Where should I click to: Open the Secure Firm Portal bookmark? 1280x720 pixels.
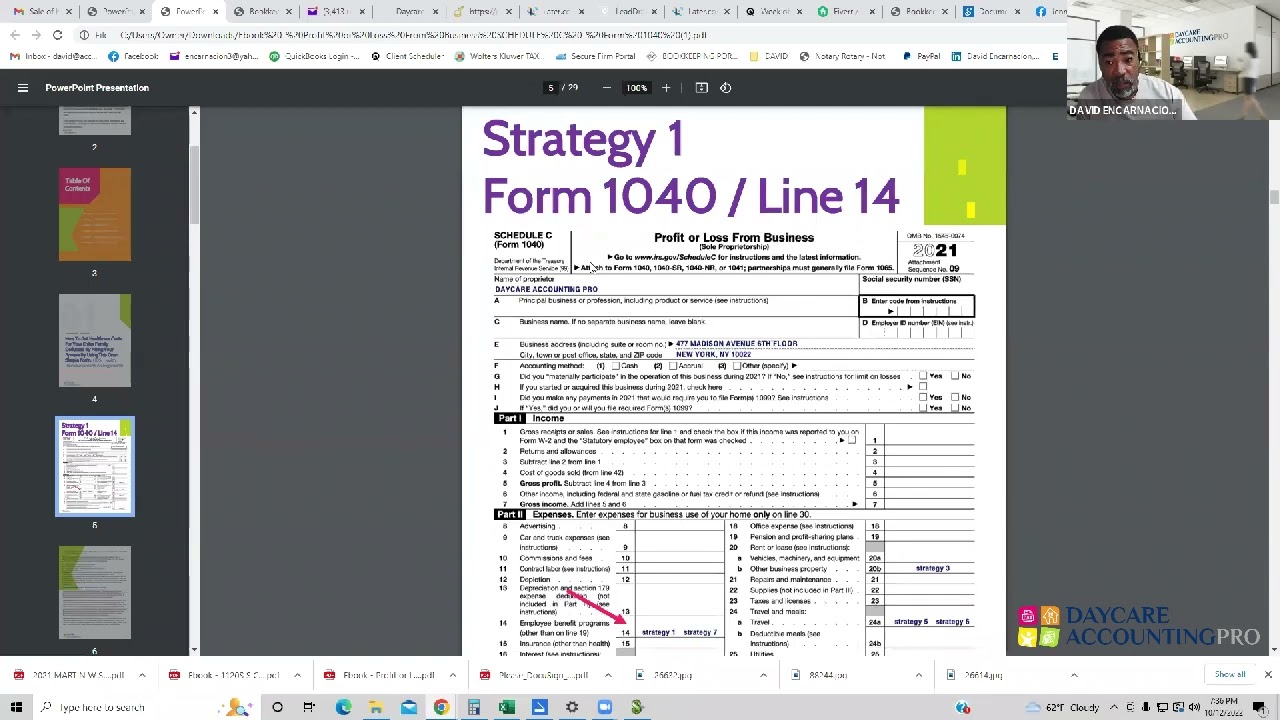coord(595,56)
